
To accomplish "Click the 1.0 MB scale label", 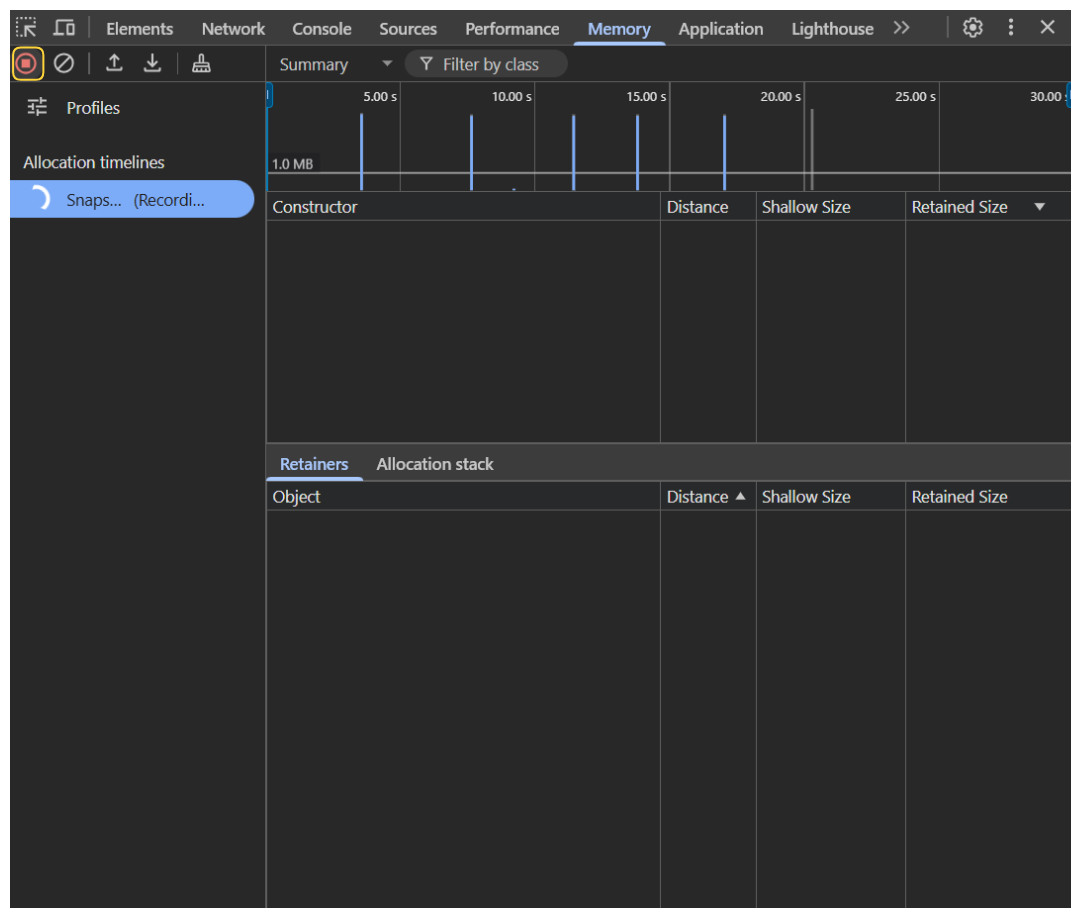I will pyautogui.click(x=292, y=164).
